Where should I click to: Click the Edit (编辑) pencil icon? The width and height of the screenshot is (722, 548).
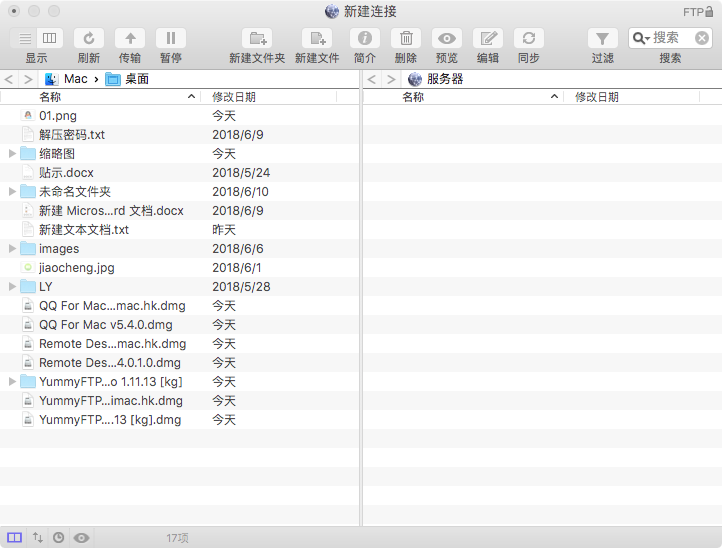488,38
